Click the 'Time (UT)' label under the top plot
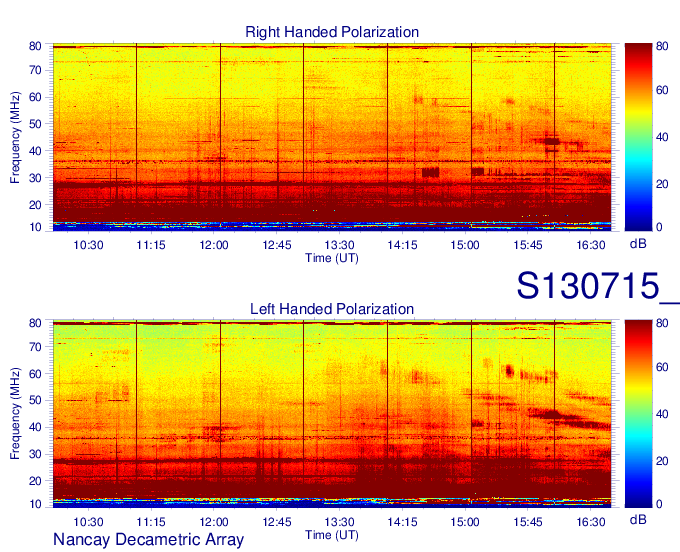Viewport: 680px width, 552px height. pyautogui.click(x=332, y=258)
